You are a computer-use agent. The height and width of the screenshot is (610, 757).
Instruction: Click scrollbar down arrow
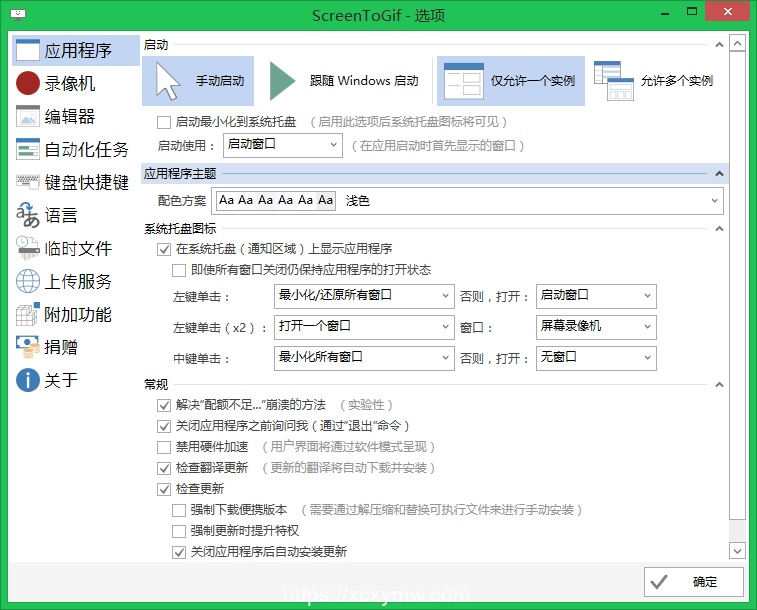[737, 551]
